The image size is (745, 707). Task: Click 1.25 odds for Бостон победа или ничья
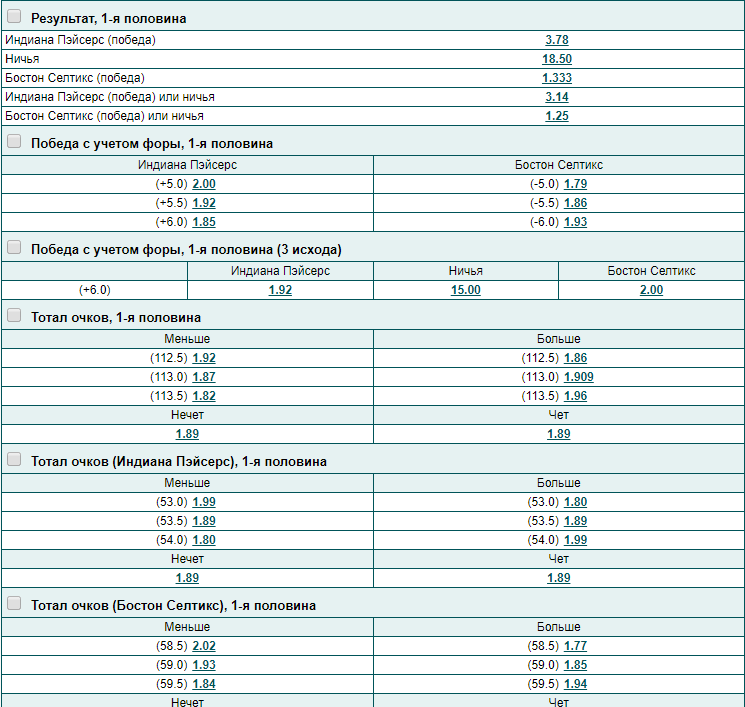coord(557,116)
